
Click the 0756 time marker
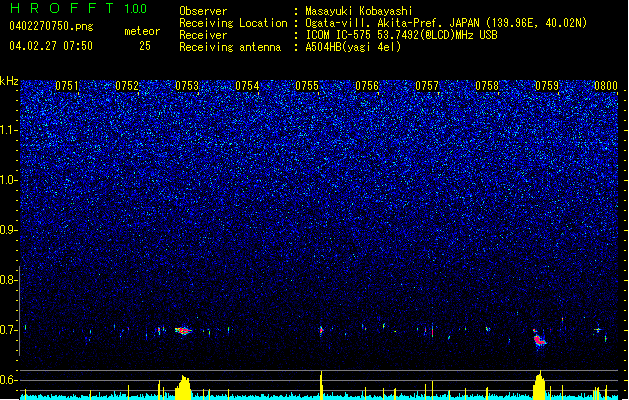point(367,86)
